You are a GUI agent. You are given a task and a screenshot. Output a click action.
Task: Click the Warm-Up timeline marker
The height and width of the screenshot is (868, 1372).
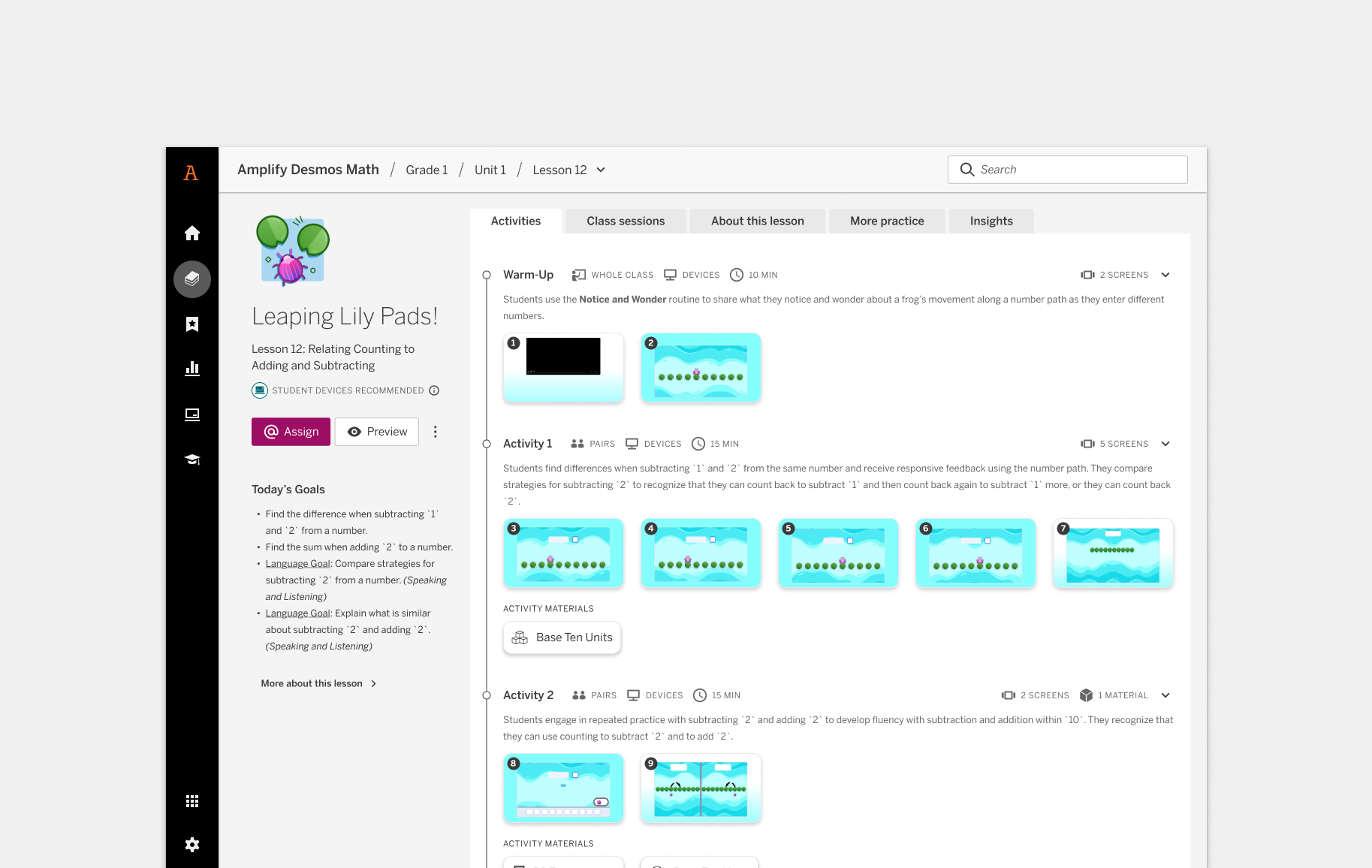pyautogui.click(x=487, y=275)
